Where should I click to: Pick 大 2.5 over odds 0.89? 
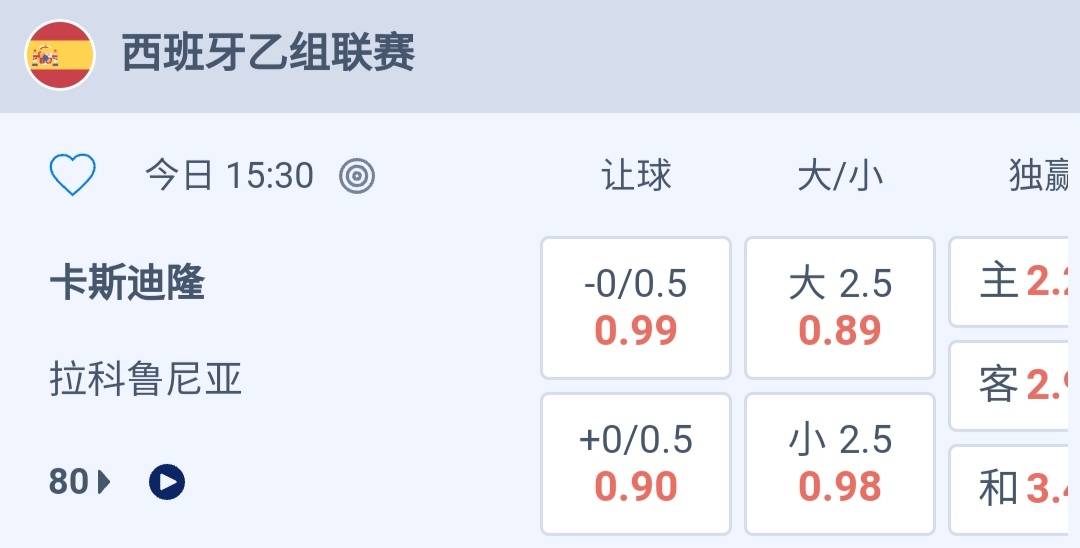(840, 308)
